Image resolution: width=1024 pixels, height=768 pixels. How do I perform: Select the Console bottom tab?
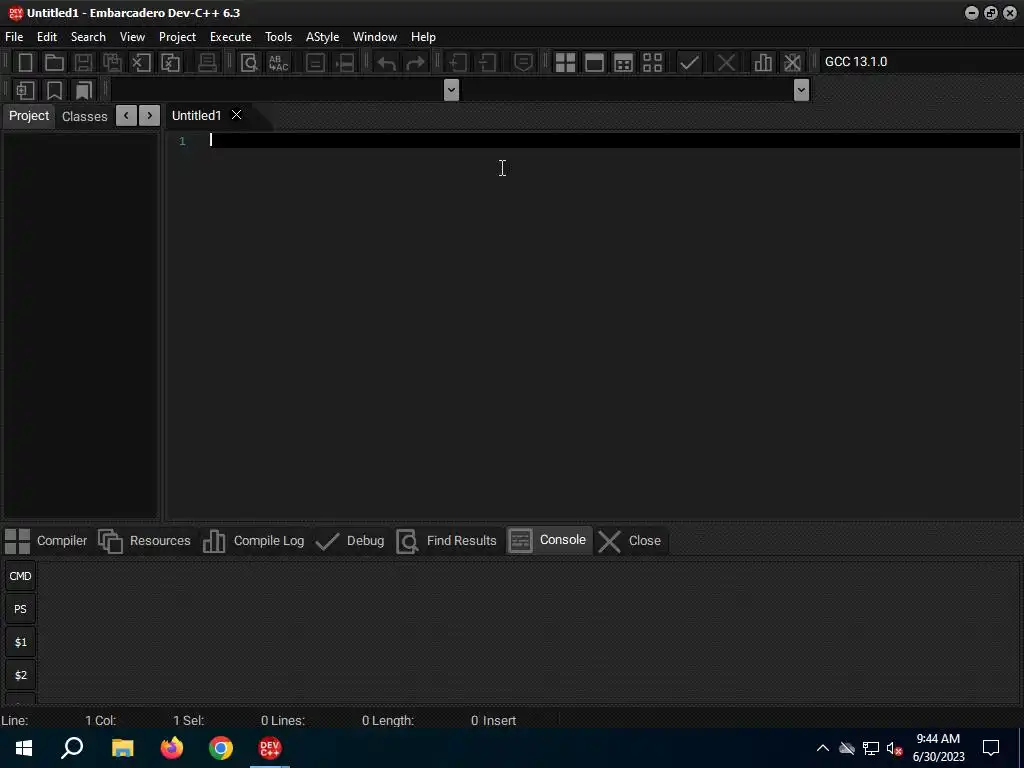pyautogui.click(x=549, y=540)
